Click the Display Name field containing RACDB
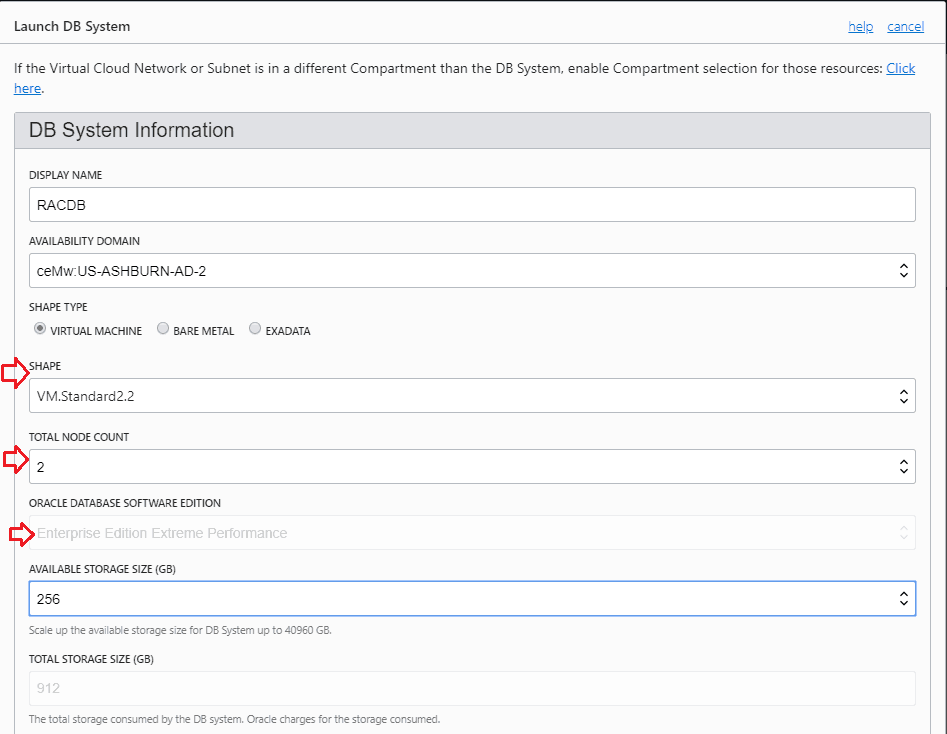 (472, 204)
